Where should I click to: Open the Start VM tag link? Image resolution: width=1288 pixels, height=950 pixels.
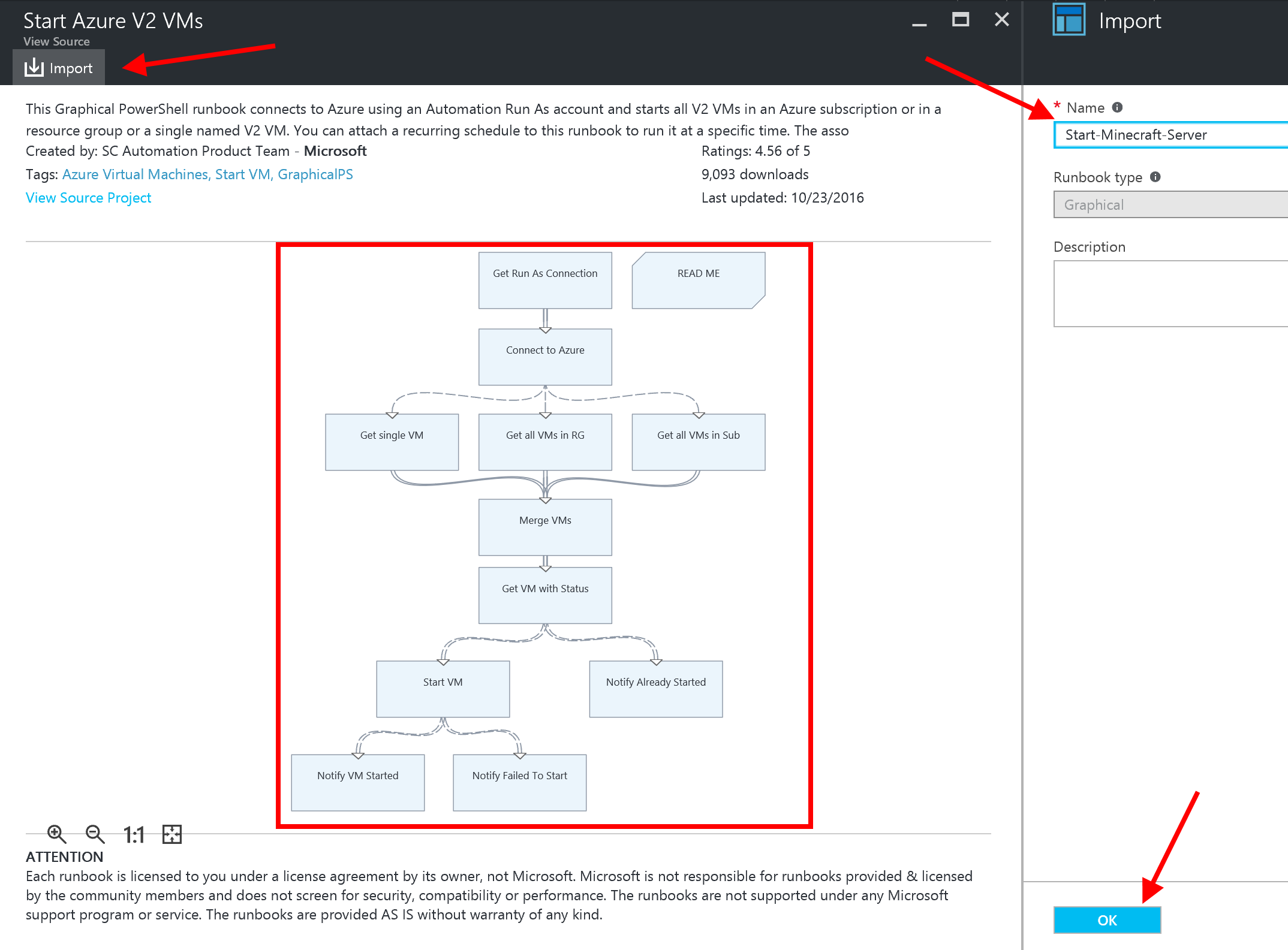pos(242,174)
